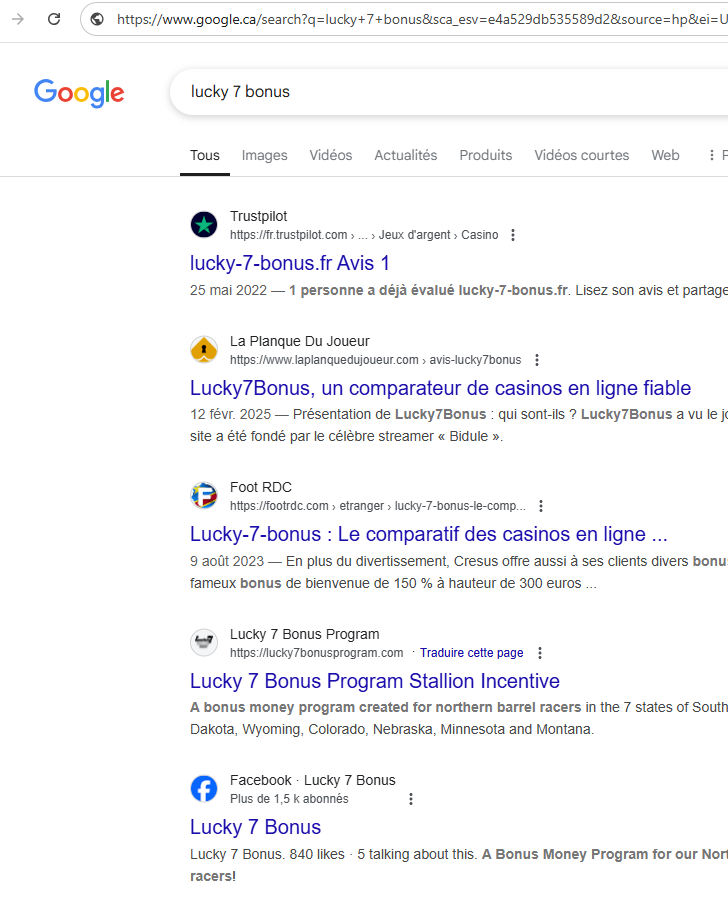Screen dimensions: 728x903
Task: Click the Trustpilot site name
Action: [259, 217]
